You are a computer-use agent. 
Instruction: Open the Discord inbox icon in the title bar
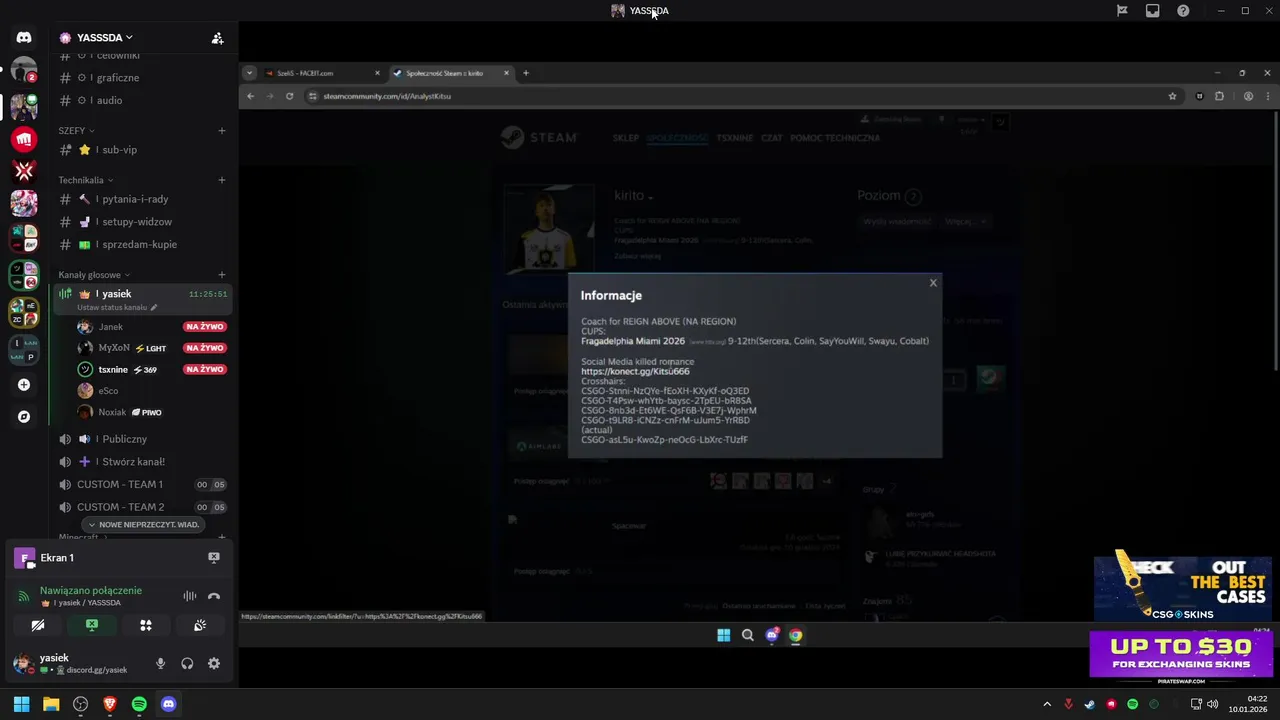[x=1152, y=11]
